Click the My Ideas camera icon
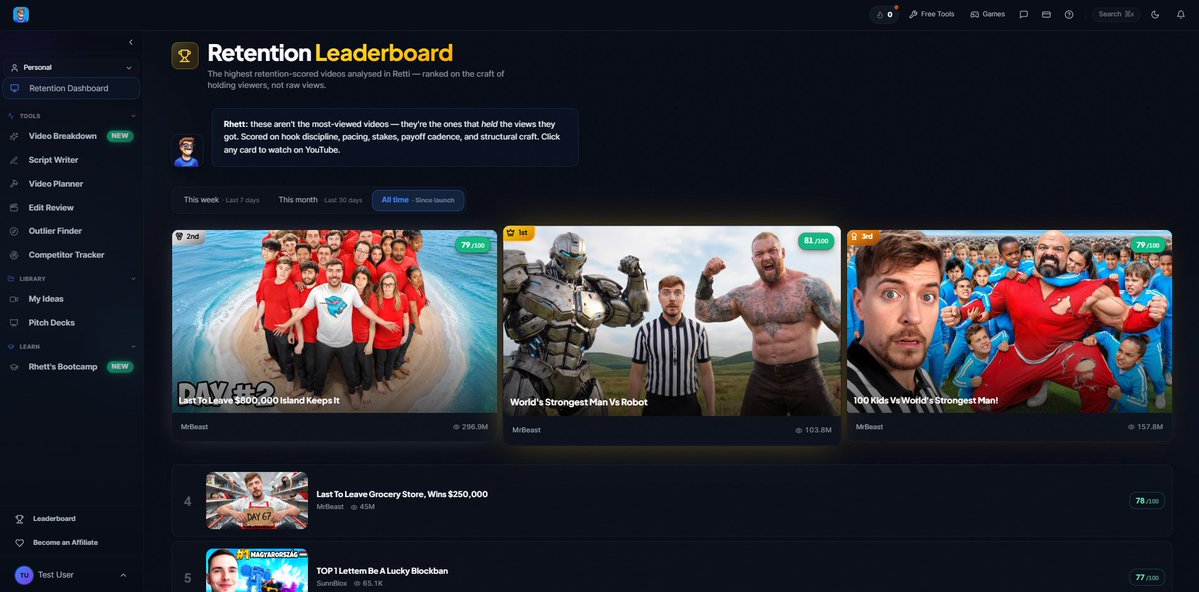Screen dimensions: 1199x592 14,299
